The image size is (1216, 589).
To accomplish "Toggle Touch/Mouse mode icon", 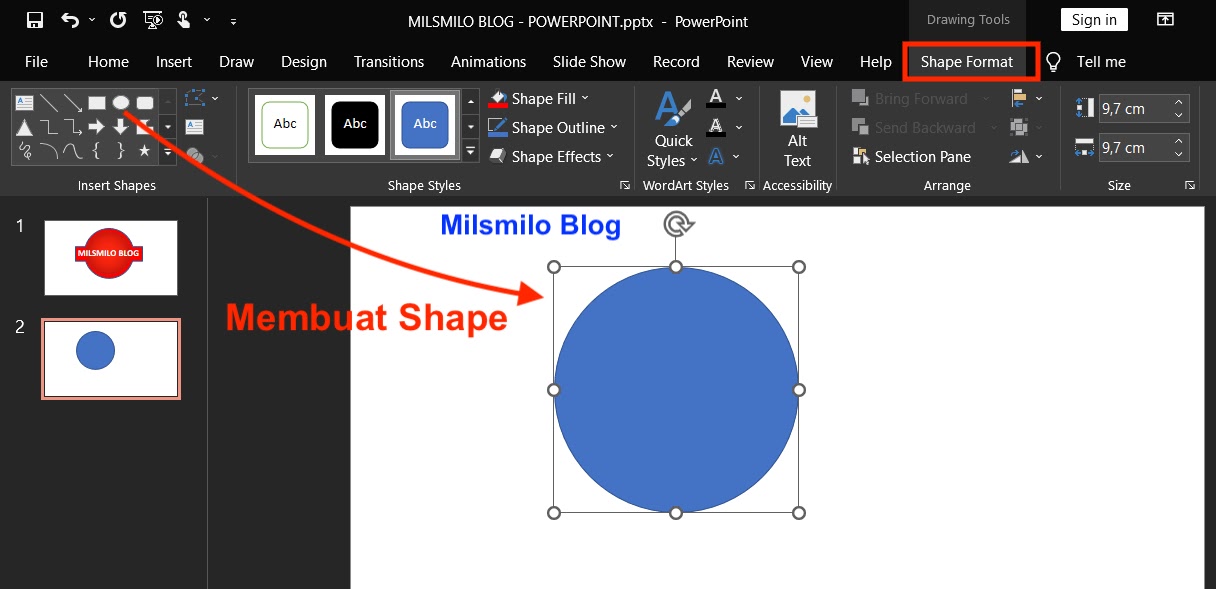I will [184, 20].
